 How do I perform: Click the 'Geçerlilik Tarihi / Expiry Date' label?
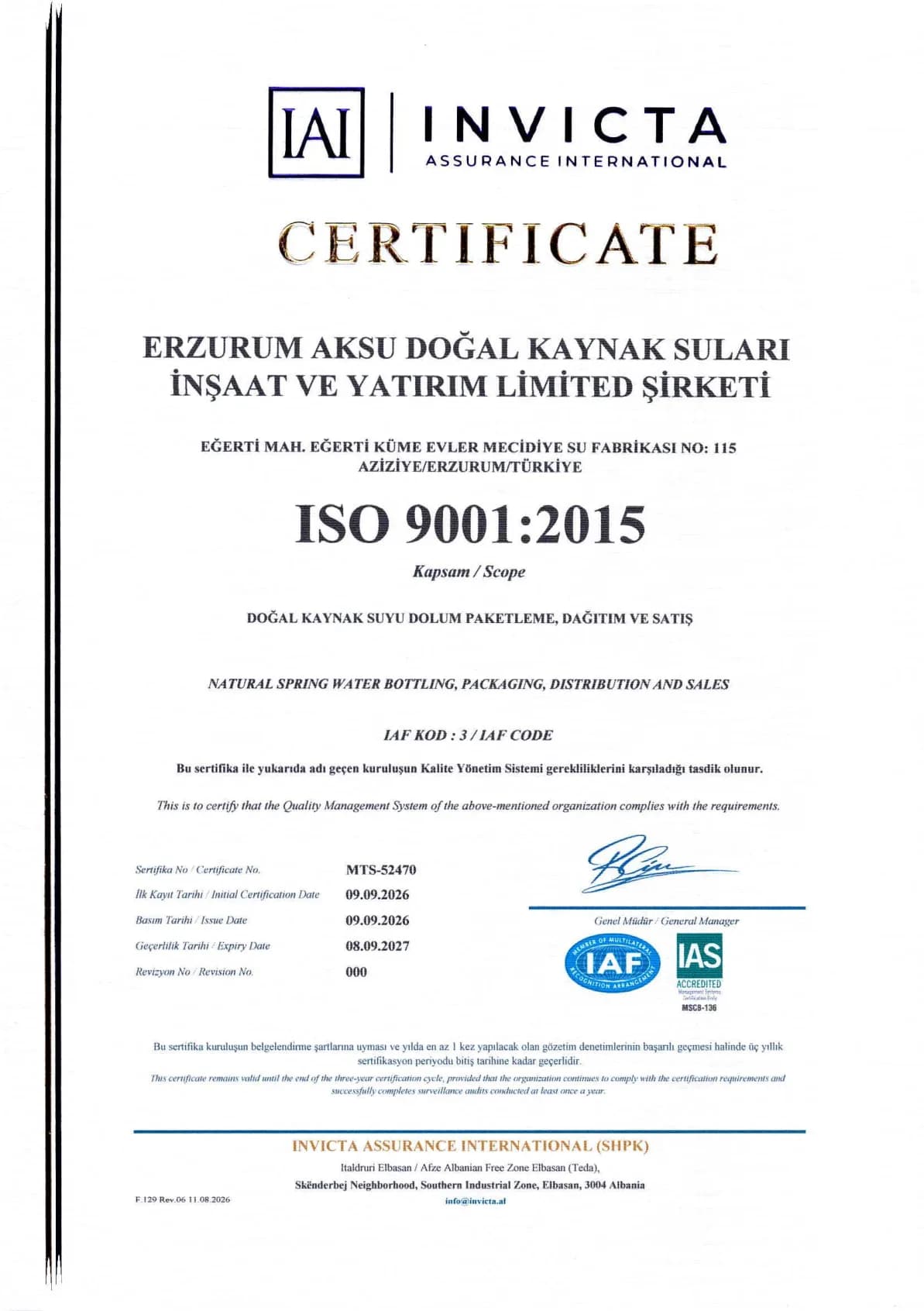[203, 946]
